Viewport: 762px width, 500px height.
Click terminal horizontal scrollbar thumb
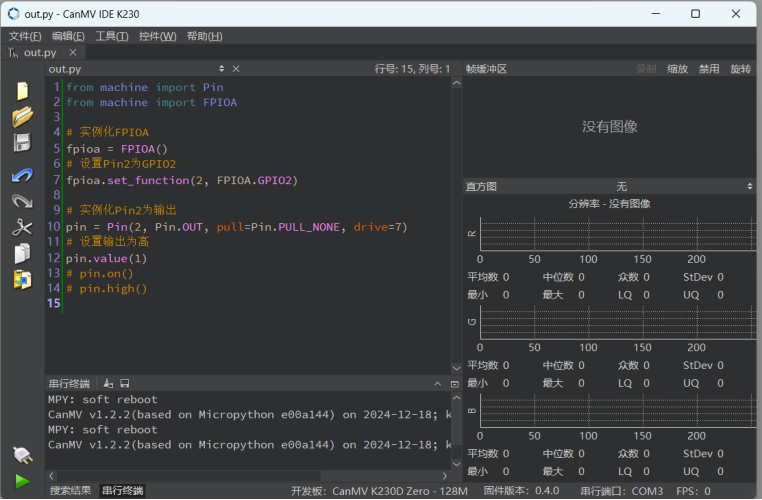[x=189, y=476]
